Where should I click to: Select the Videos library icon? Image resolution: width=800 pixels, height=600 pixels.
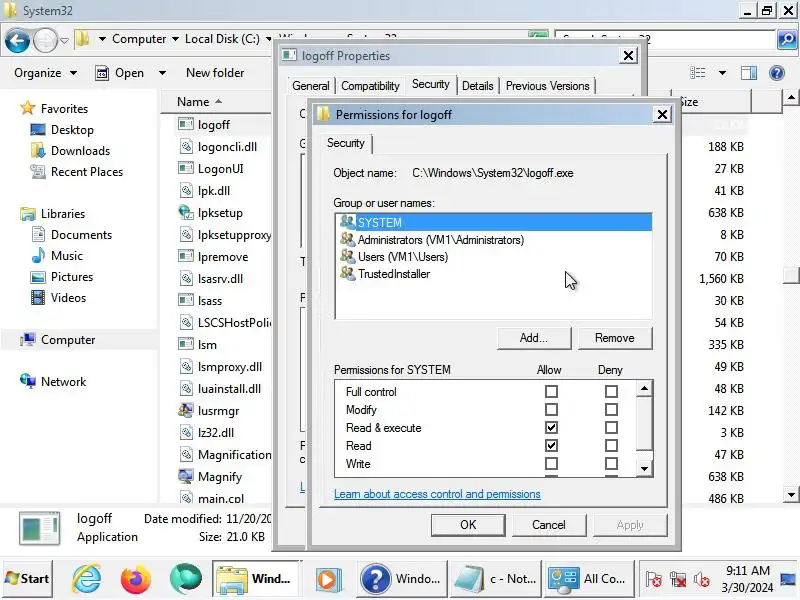click(x=38, y=297)
